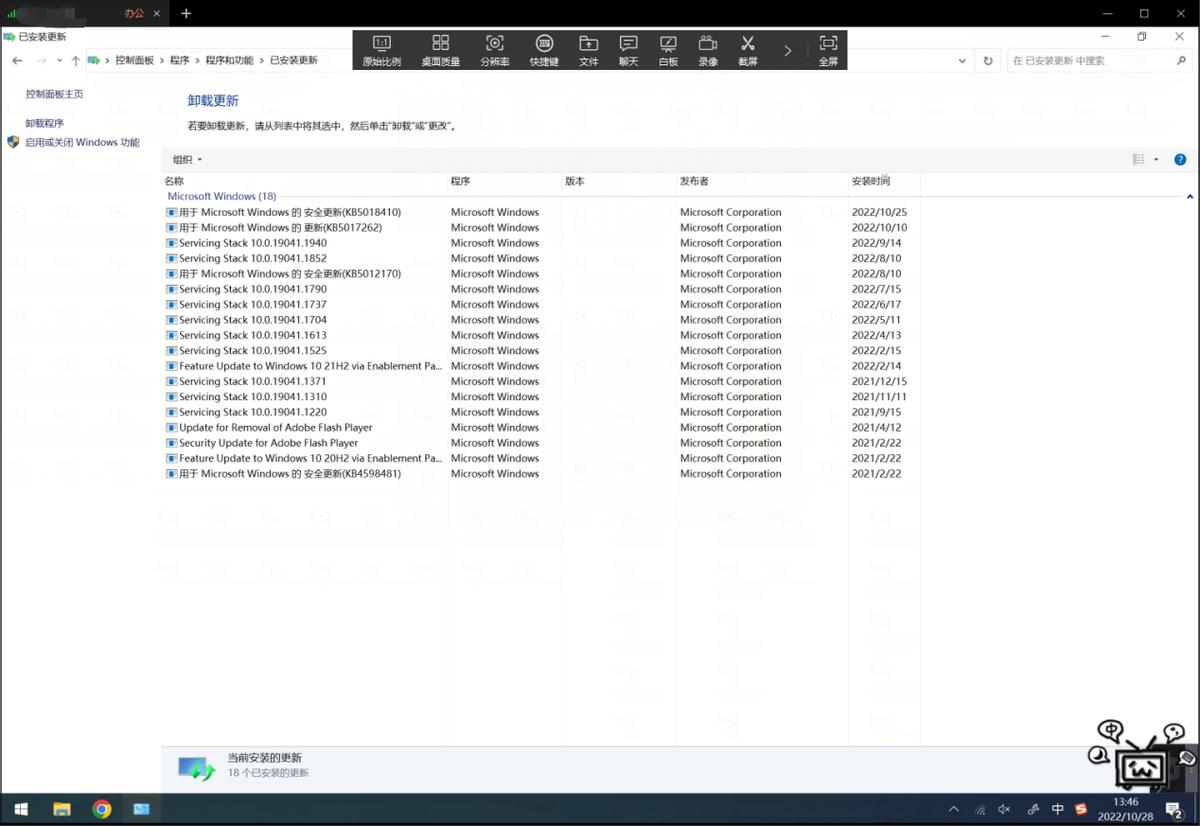Image resolution: width=1200 pixels, height=826 pixels.
Task: Start 录像 screen recording
Action: (x=708, y=50)
